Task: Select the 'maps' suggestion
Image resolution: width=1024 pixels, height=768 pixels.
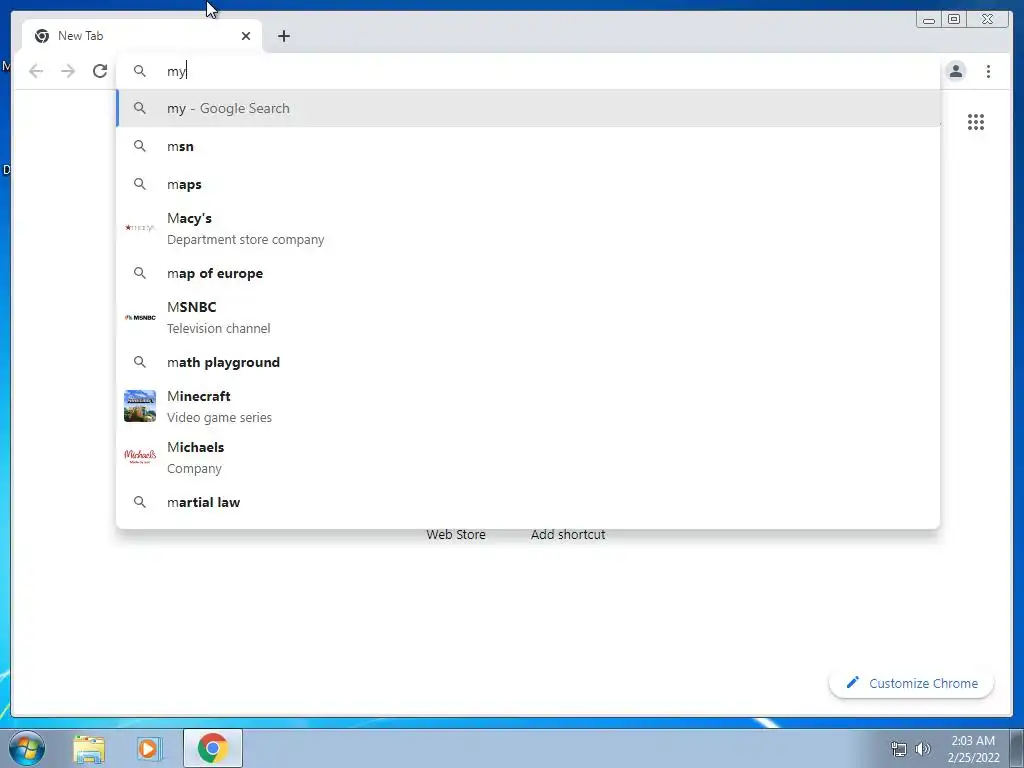Action: pos(528,184)
